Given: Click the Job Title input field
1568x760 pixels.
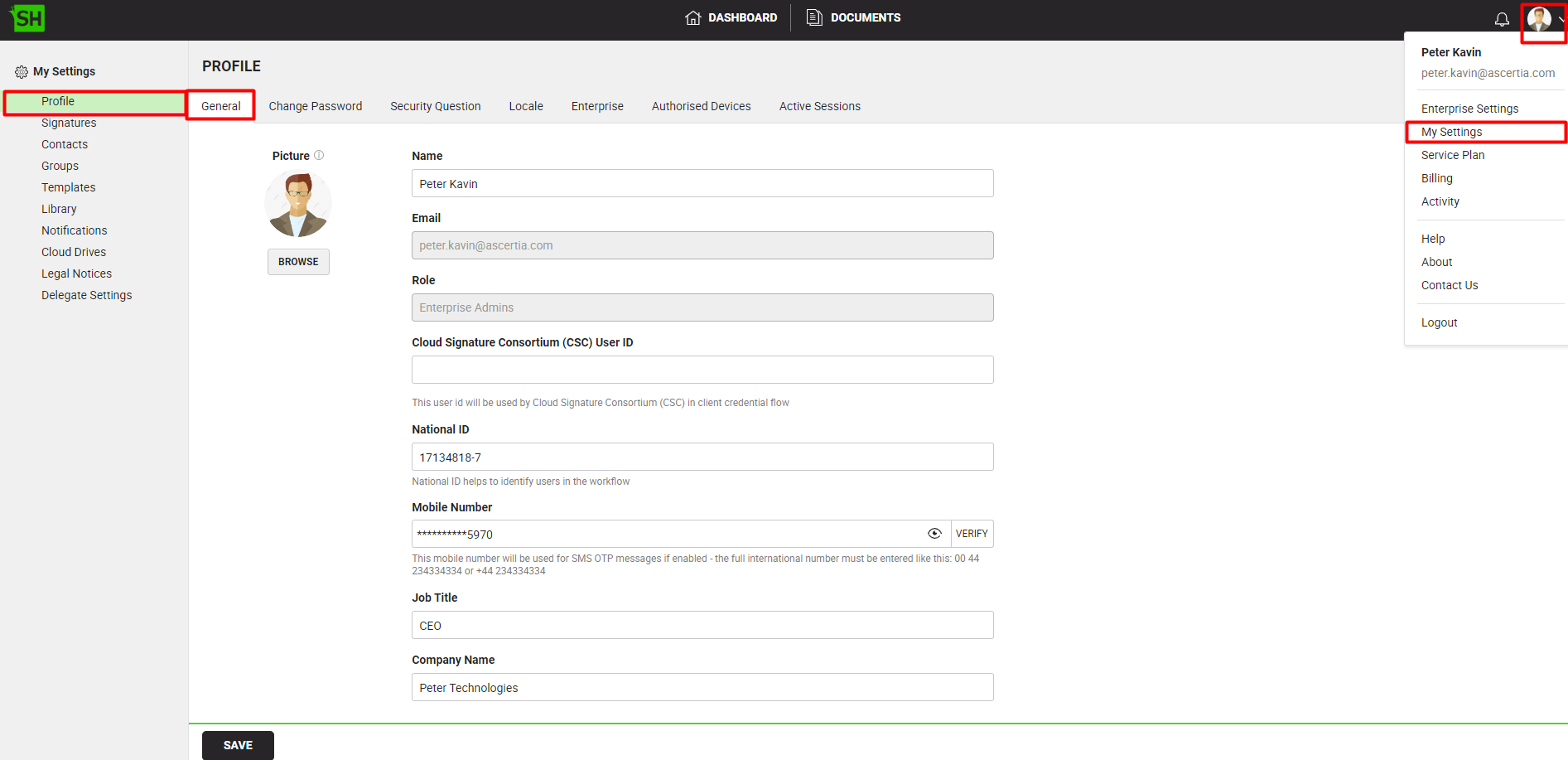Looking at the screenshot, I should [x=702, y=625].
